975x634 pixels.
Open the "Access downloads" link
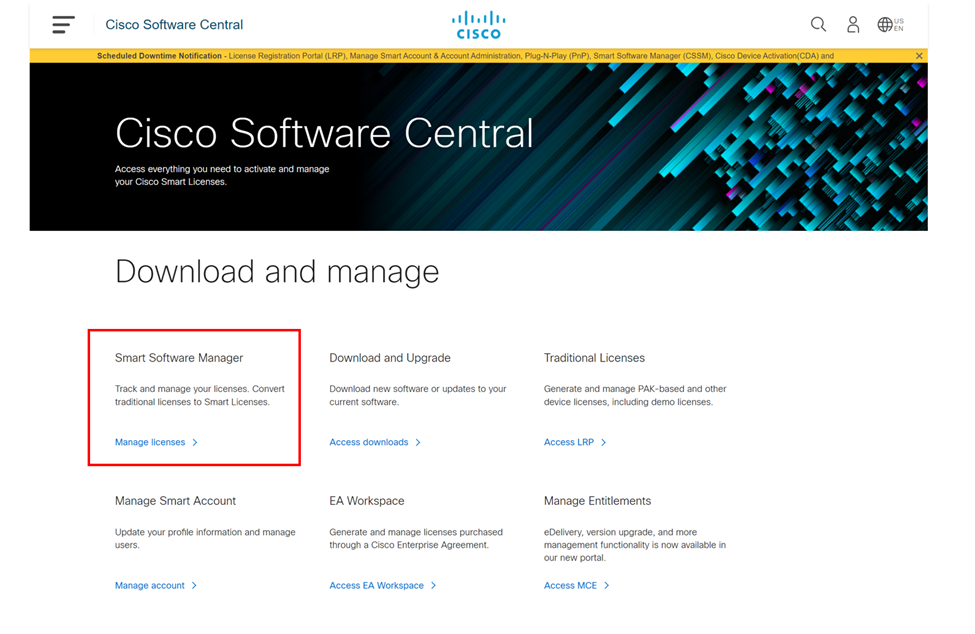coord(370,442)
